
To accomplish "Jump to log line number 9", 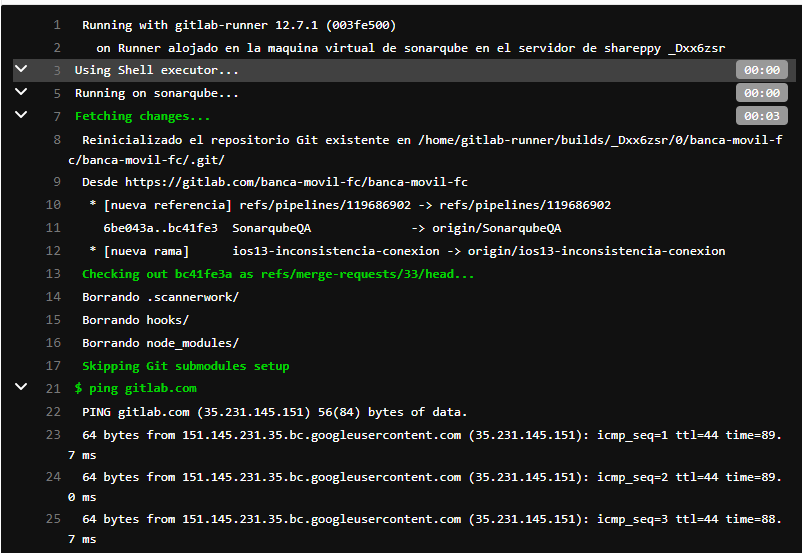I will (x=57, y=182).
